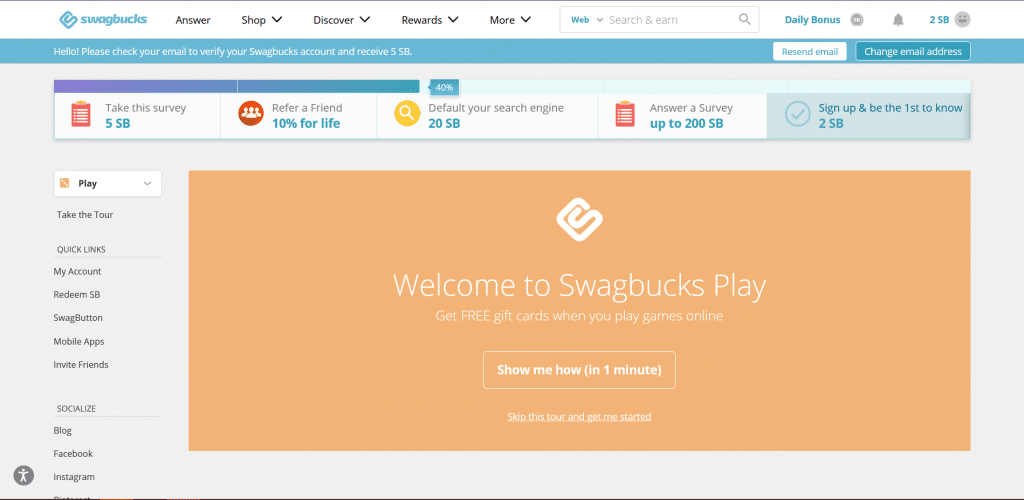Screen dimensions: 1024x500
Task: Open the 2 SB balance
Action: pos(939,20)
